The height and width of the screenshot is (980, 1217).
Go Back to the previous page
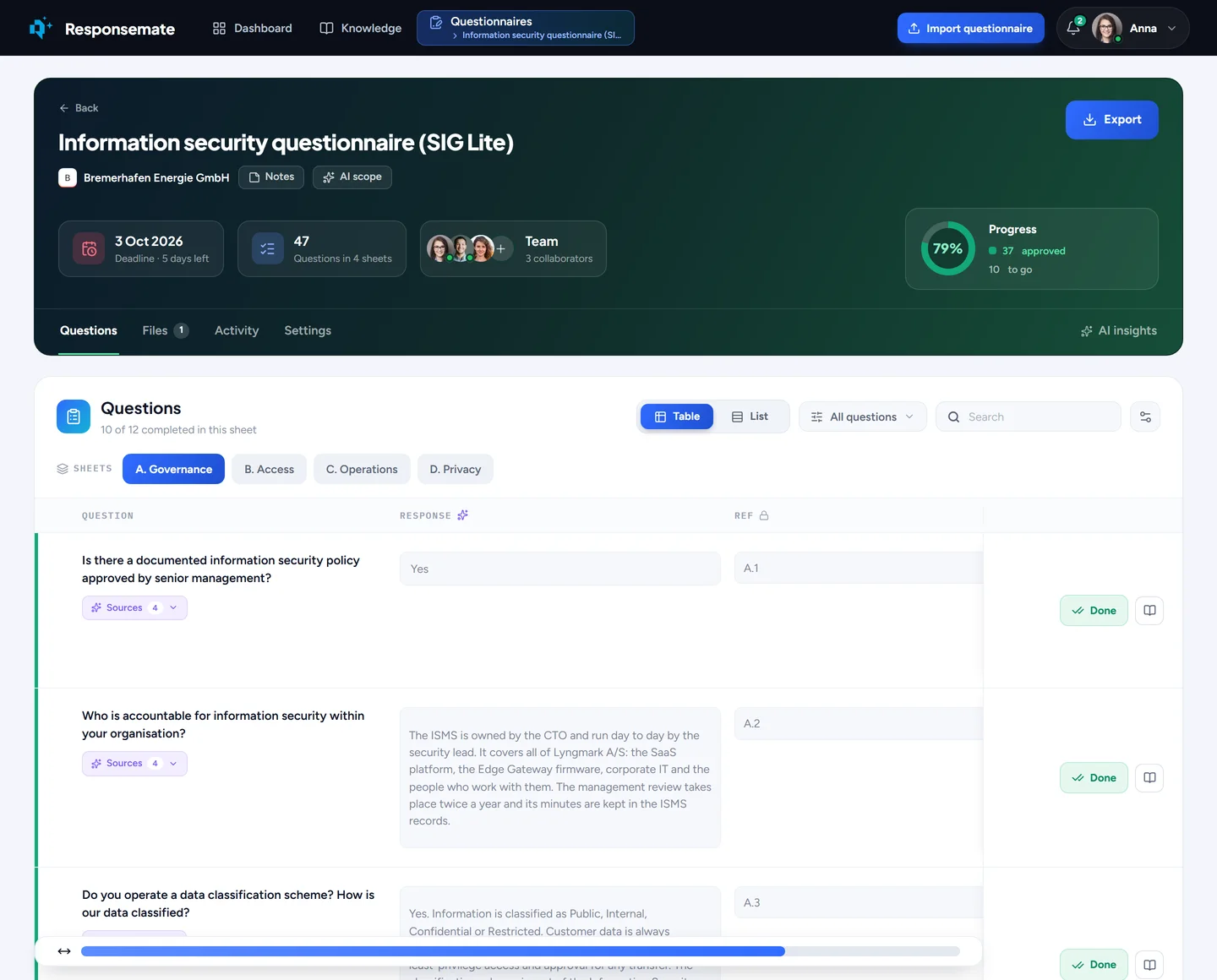click(x=79, y=108)
